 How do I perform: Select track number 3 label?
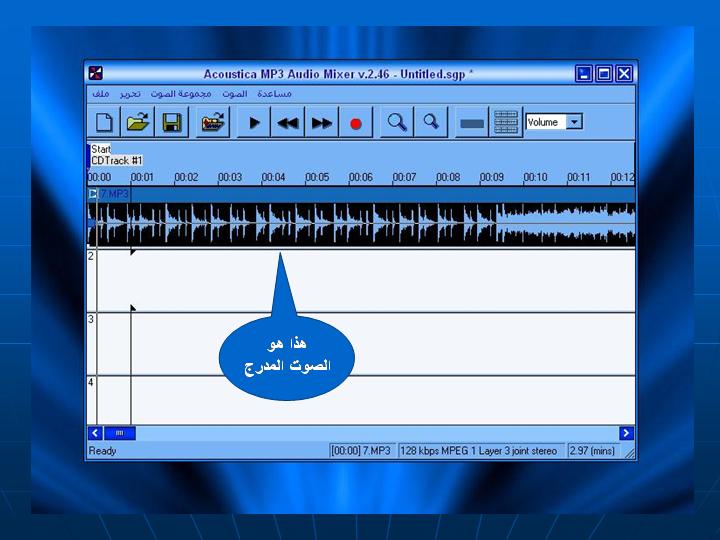point(91,319)
